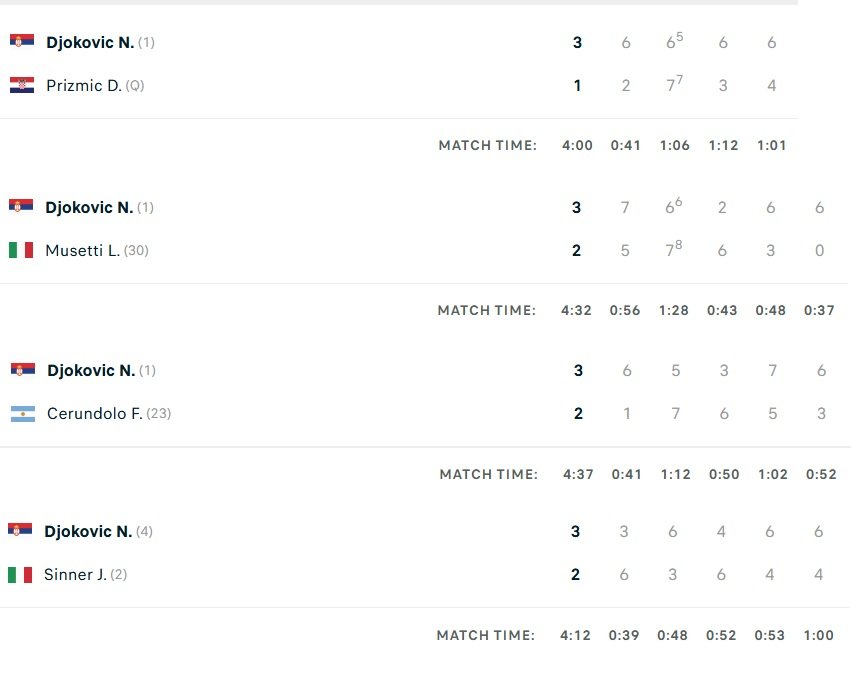Click the 4:00 total match time

click(577, 145)
